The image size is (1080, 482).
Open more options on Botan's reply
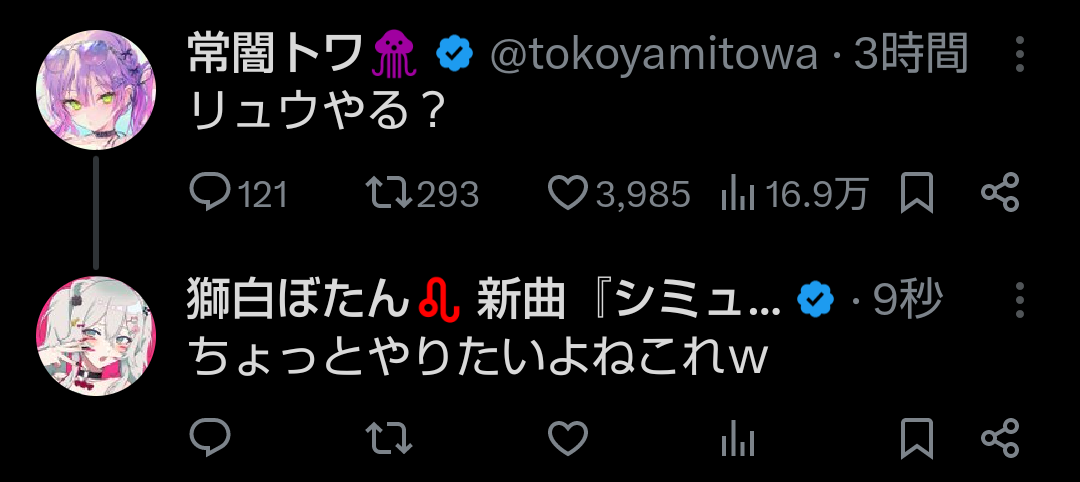1020,300
